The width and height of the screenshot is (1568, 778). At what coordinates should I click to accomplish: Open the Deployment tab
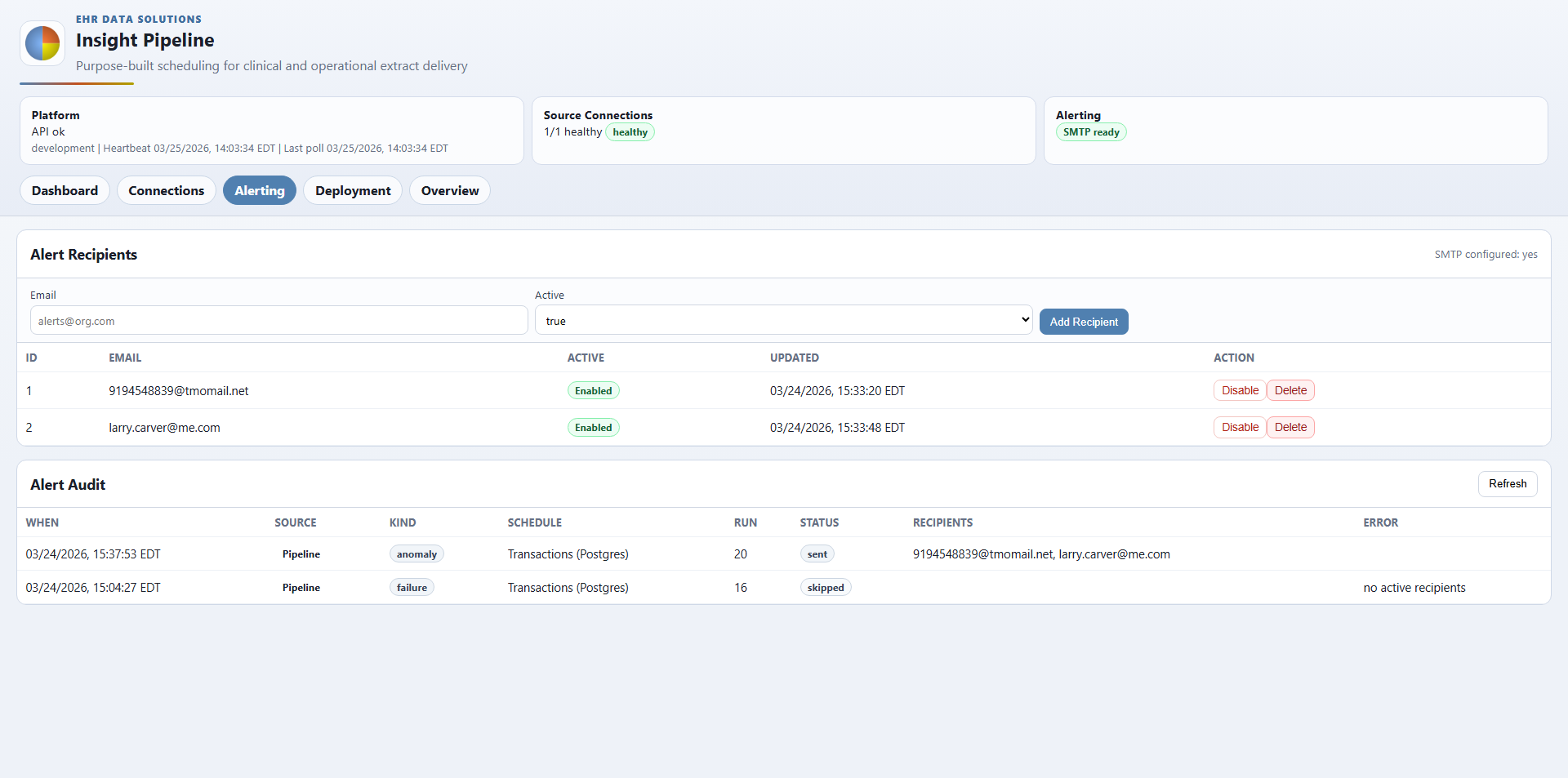(352, 190)
